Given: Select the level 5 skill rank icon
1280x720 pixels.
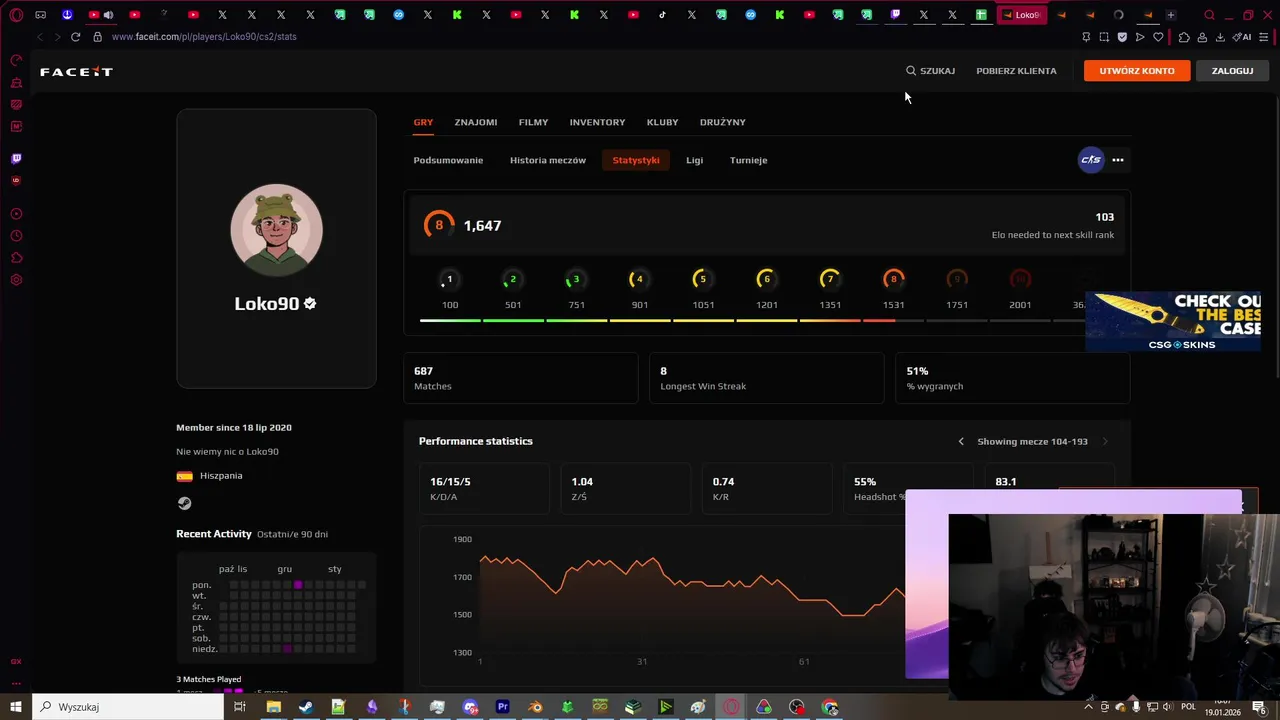Looking at the screenshot, I should pos(702,279).
